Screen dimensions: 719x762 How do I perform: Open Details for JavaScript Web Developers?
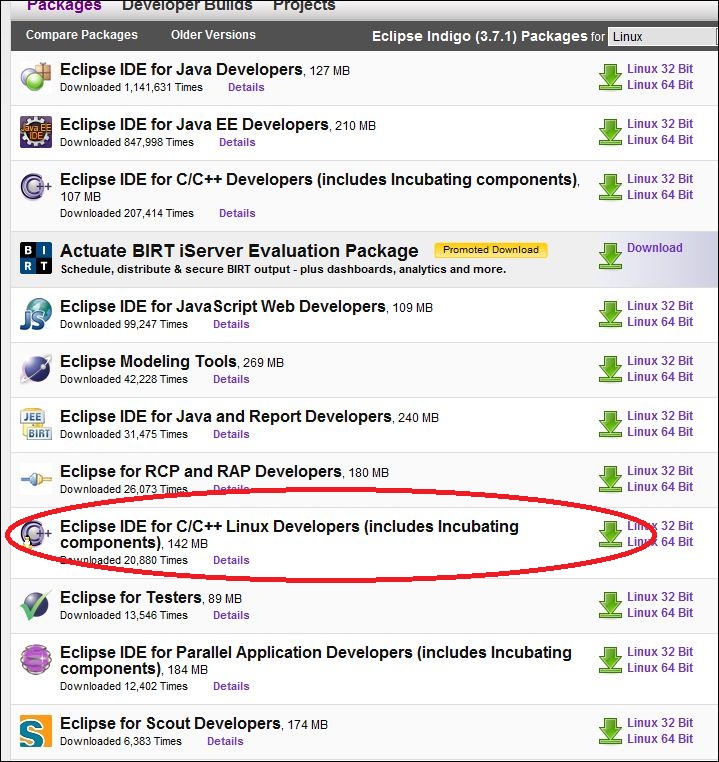point(231,324)
